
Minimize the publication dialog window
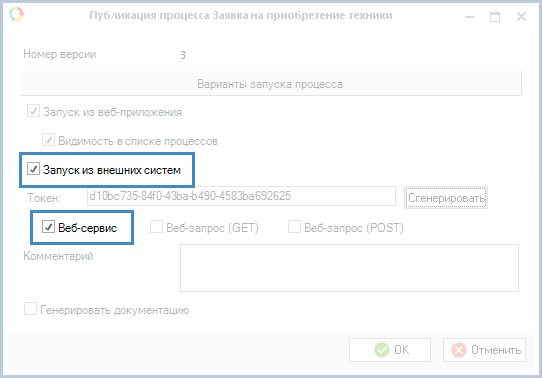(469, 17)
